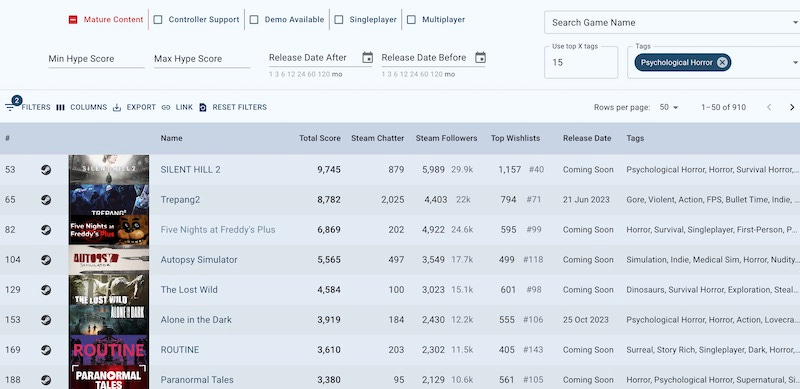The width and height of the screenshot is (800, 389).
Task: Sort by the Release Date column header
Action: (587, 138)
